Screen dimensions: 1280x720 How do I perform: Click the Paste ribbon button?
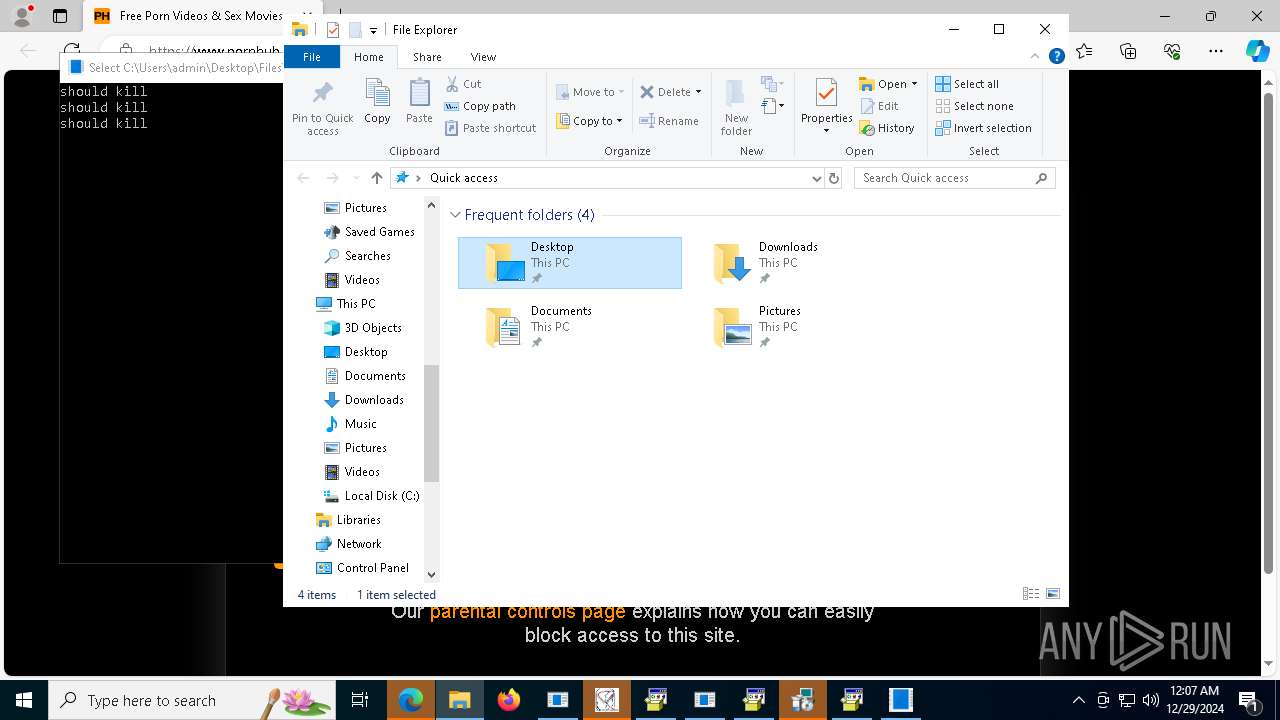click(419, 102)
